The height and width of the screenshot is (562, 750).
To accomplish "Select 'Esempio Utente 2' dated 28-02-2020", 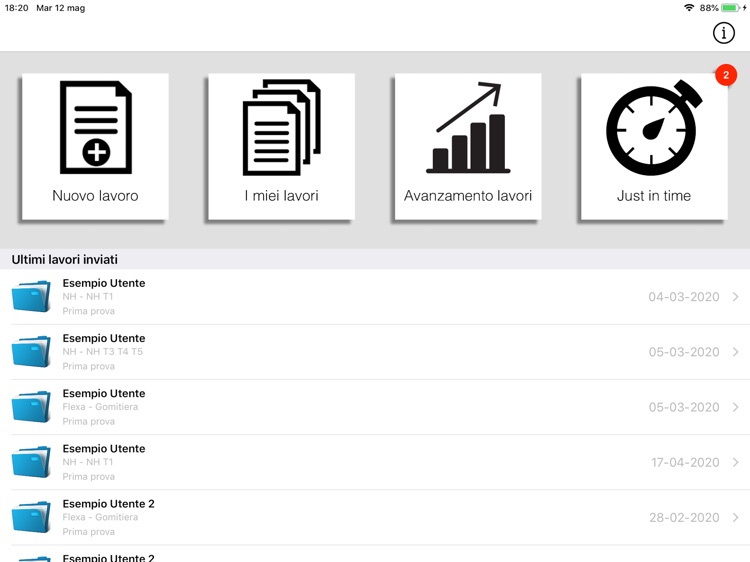I will [109, 504].
